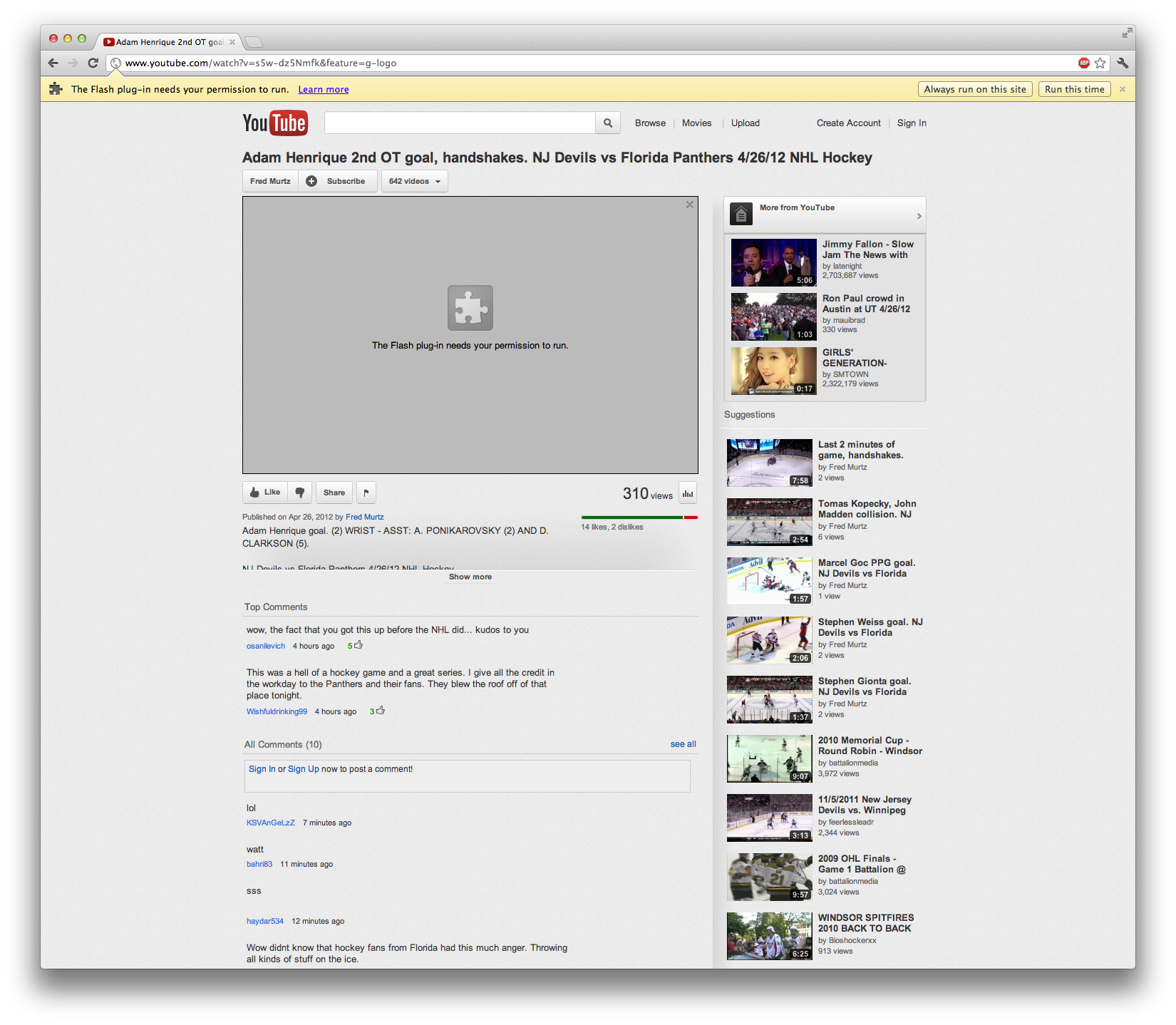Image resolution: width=1176 pixels, height=1025 pixels.
Task: Open KSVAnGeLzZ commenter profile
Action: pos(271,823)
